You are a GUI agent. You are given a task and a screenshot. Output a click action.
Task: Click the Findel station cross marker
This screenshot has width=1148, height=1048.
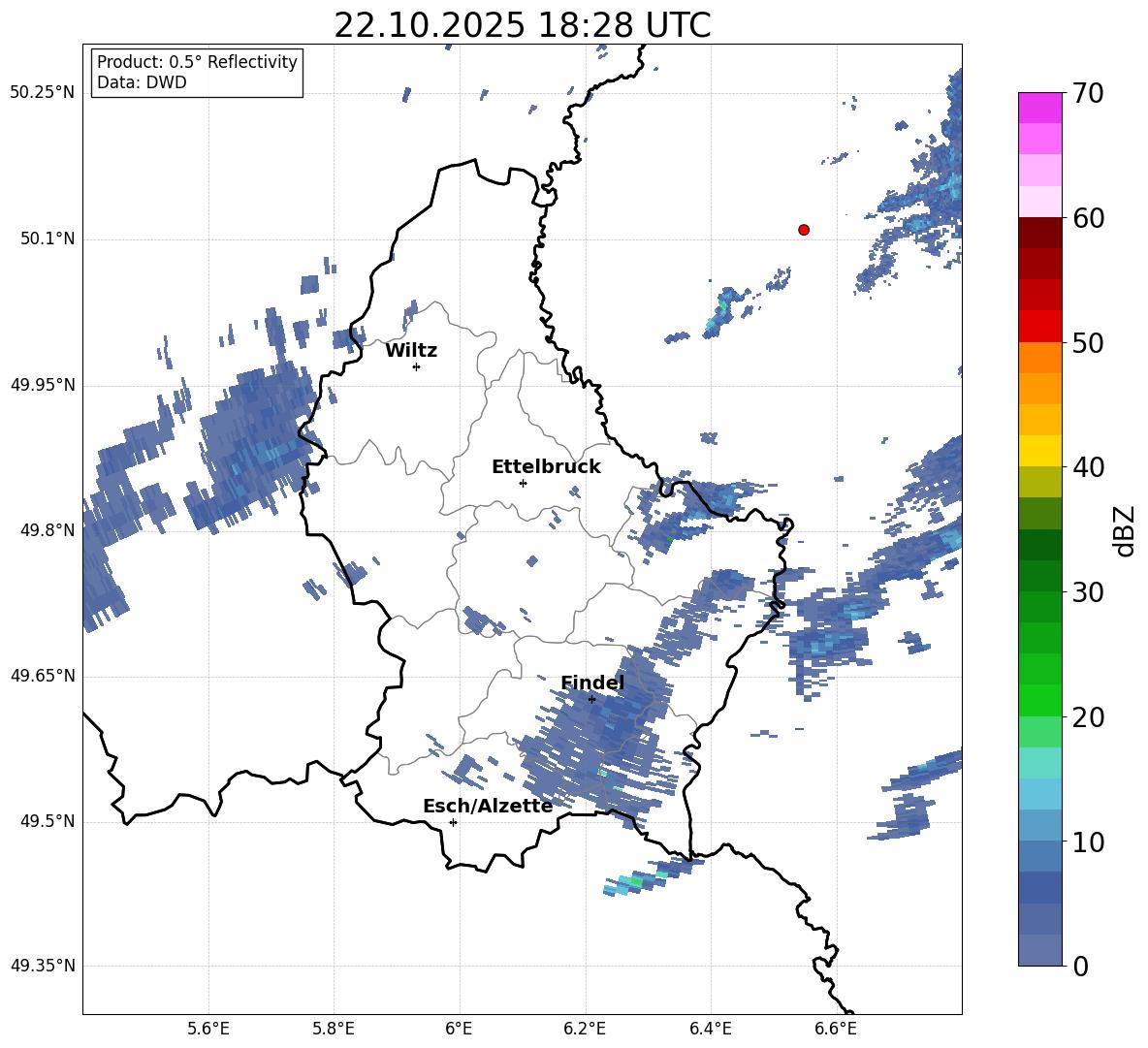[591, 699]
